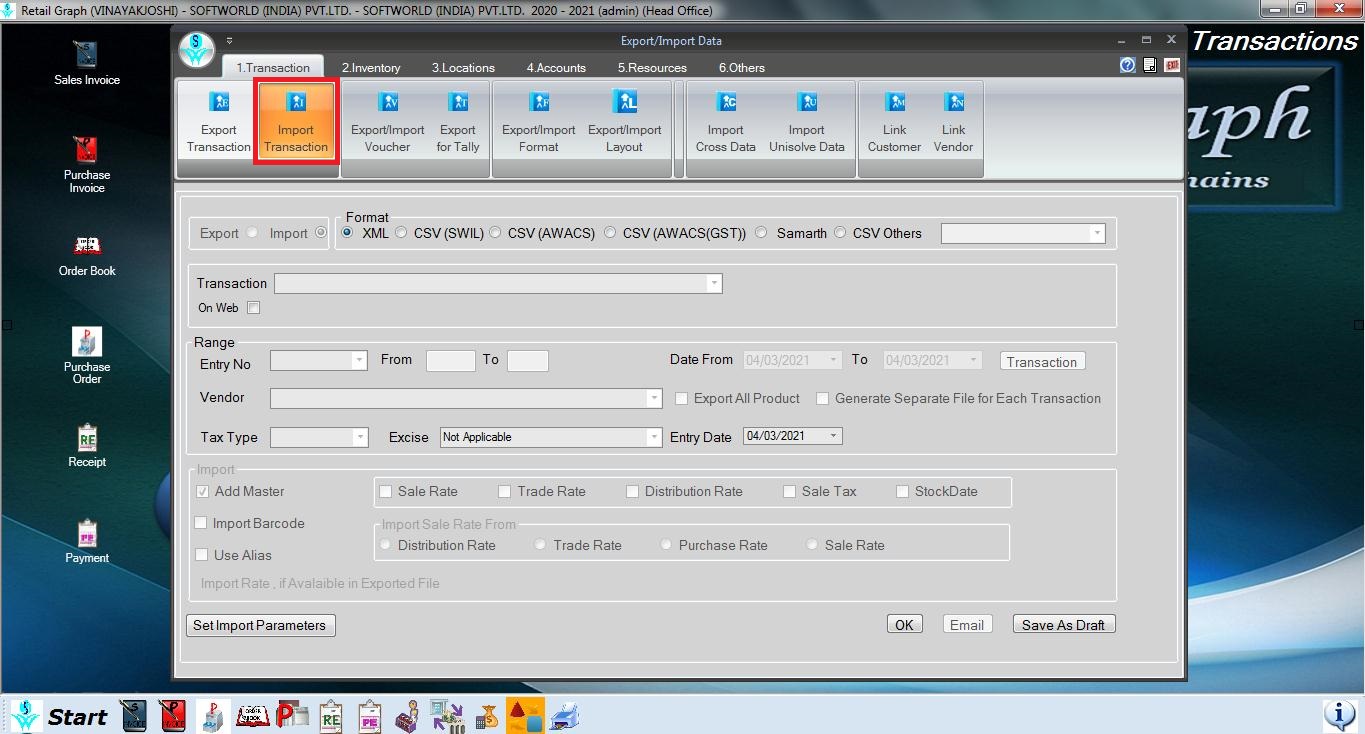This screenshot has width=1365, height=734.
Task: Open the Entry No dropdown
Action: [360, 360]
